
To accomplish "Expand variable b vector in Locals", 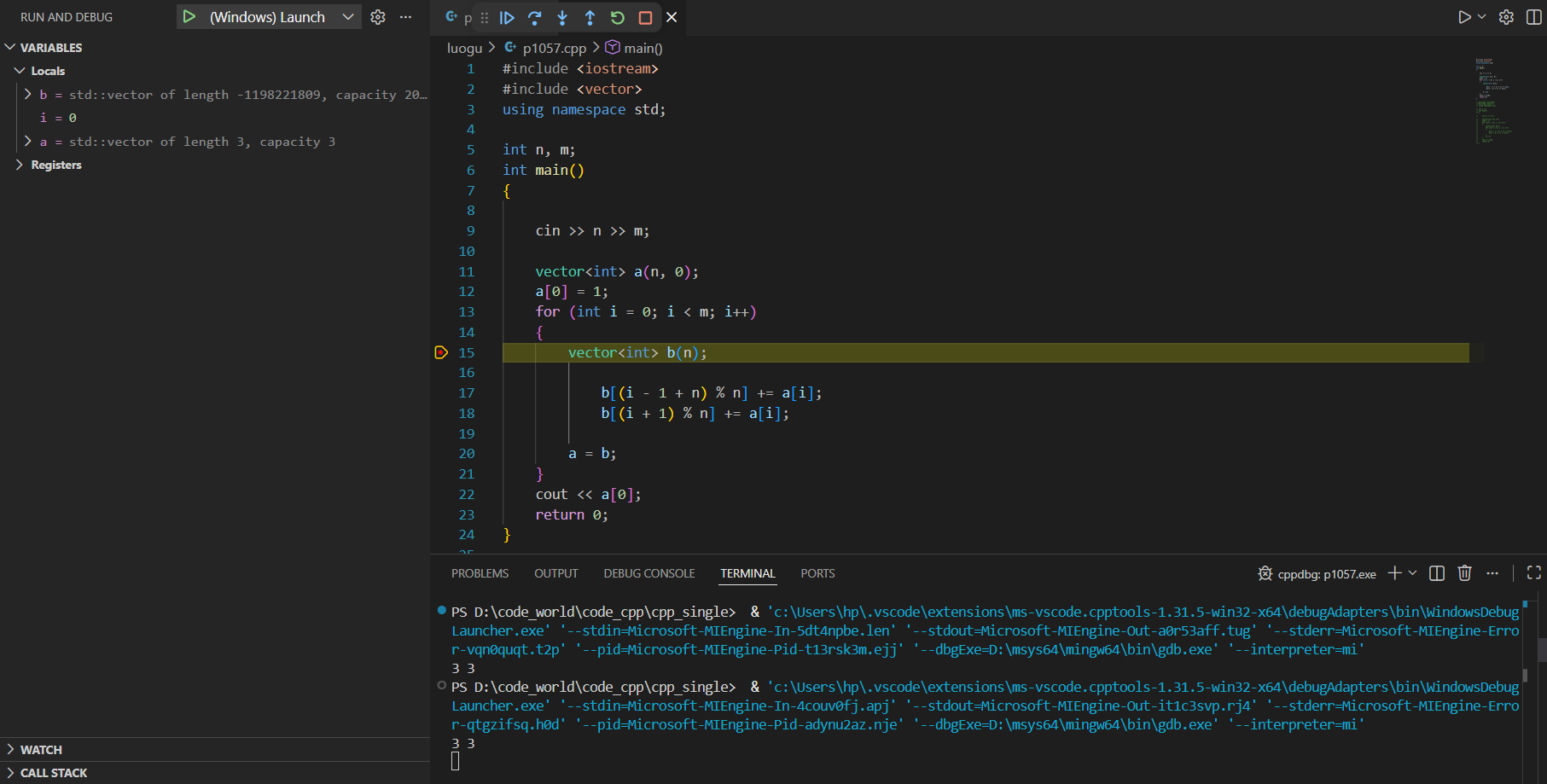I will (28, 95).
